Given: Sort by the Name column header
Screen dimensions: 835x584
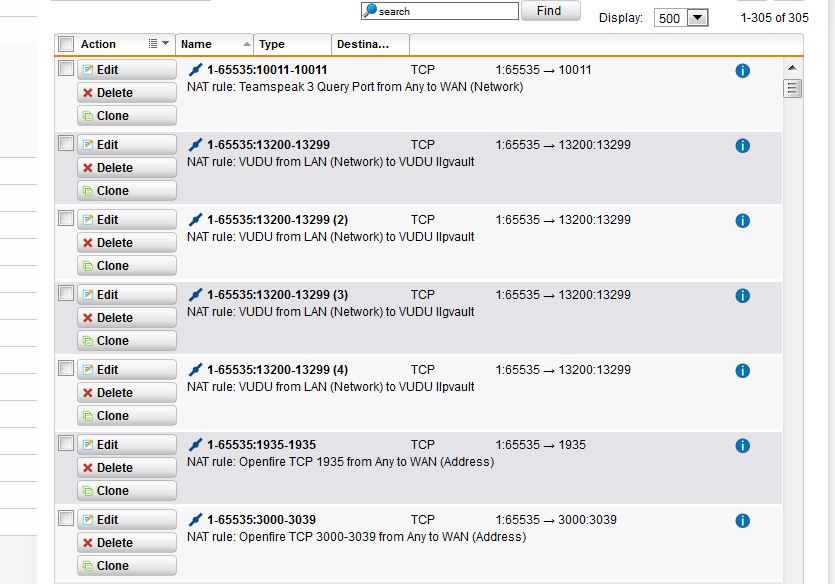Looking at the screenshot, I should [x=214, y=44].
